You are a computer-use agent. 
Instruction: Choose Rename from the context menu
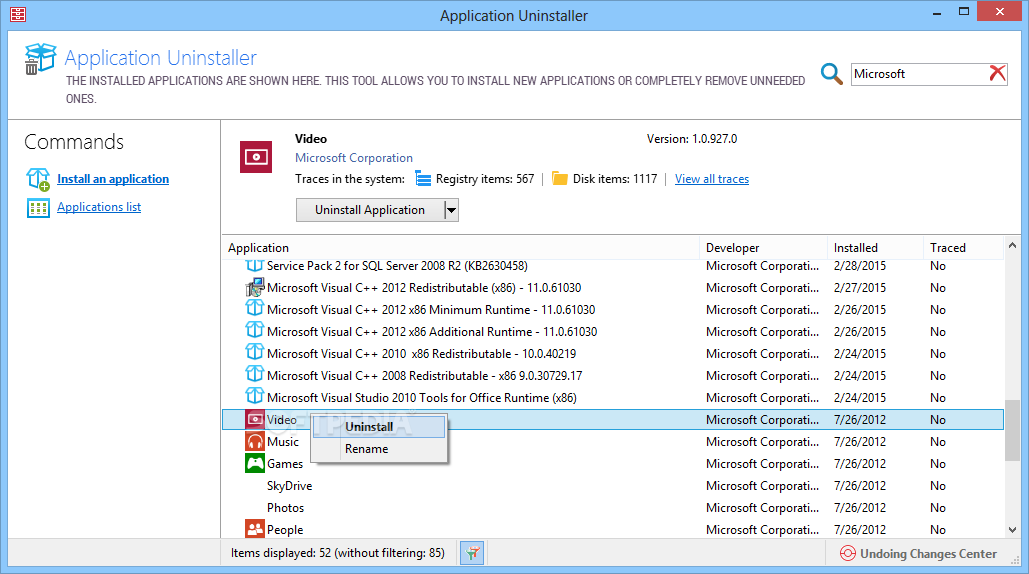[x=379, y=449]
